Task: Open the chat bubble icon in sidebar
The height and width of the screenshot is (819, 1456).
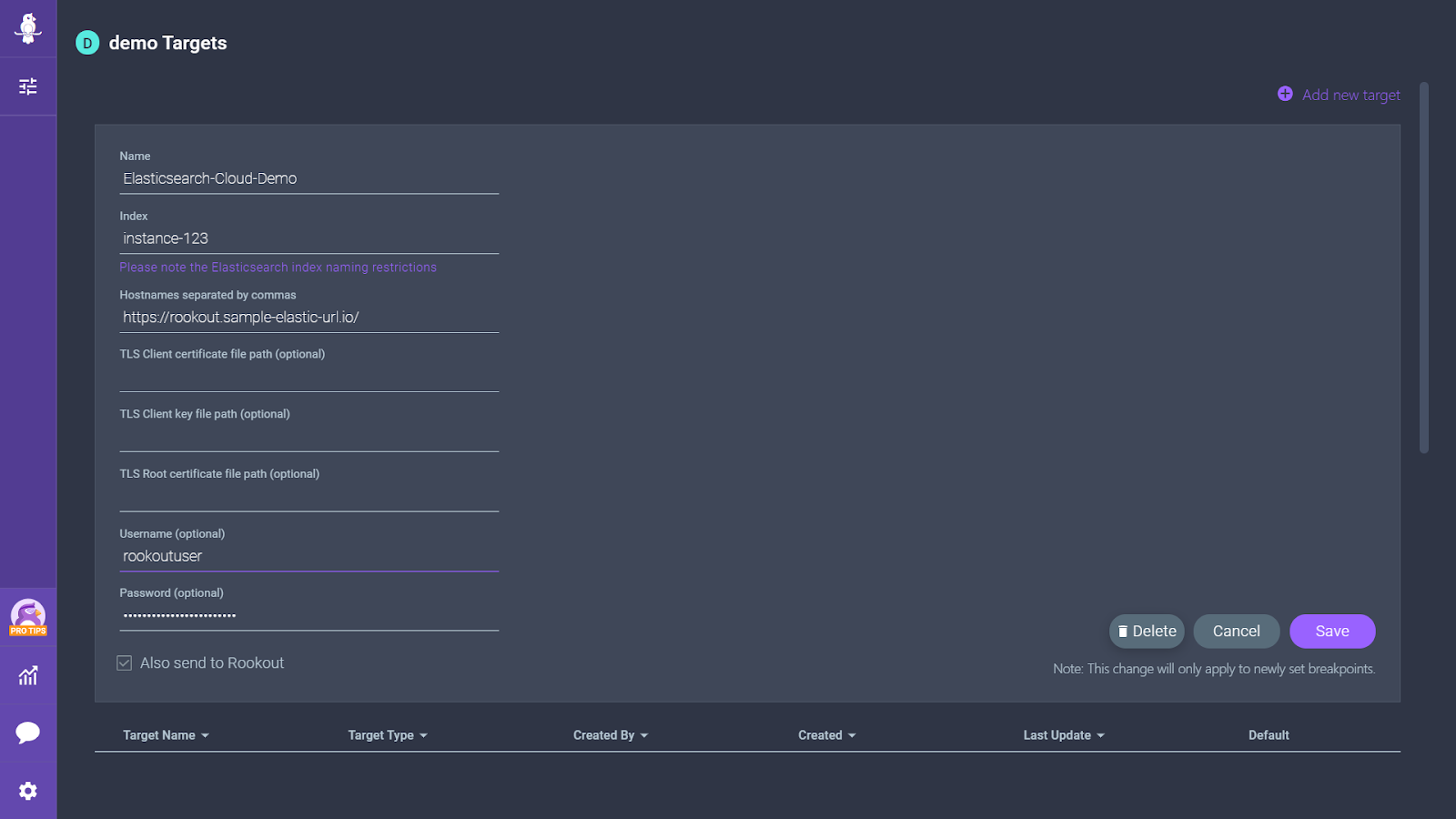Action: coord(28,733)
